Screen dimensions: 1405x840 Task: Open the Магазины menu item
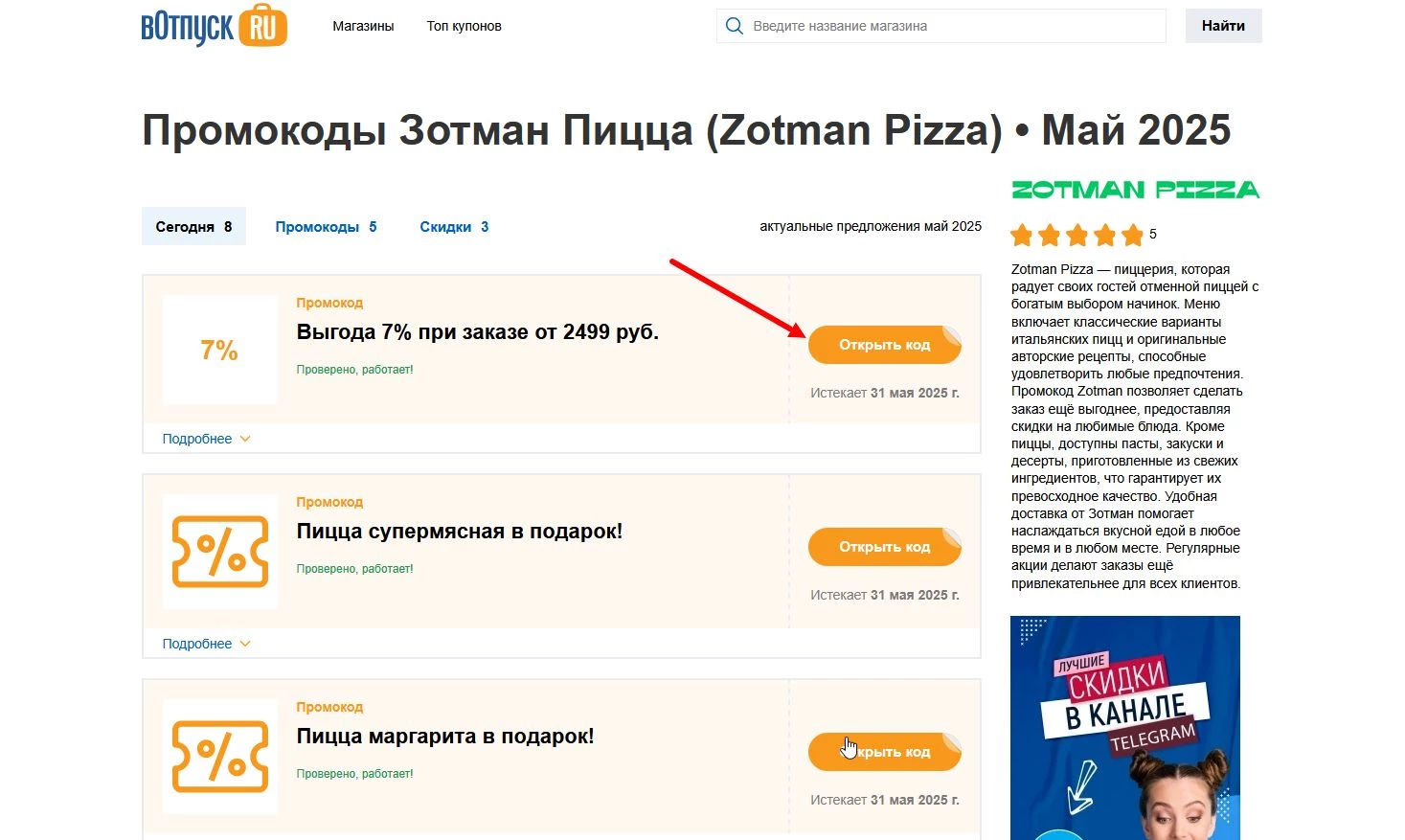tap(363, 26)
